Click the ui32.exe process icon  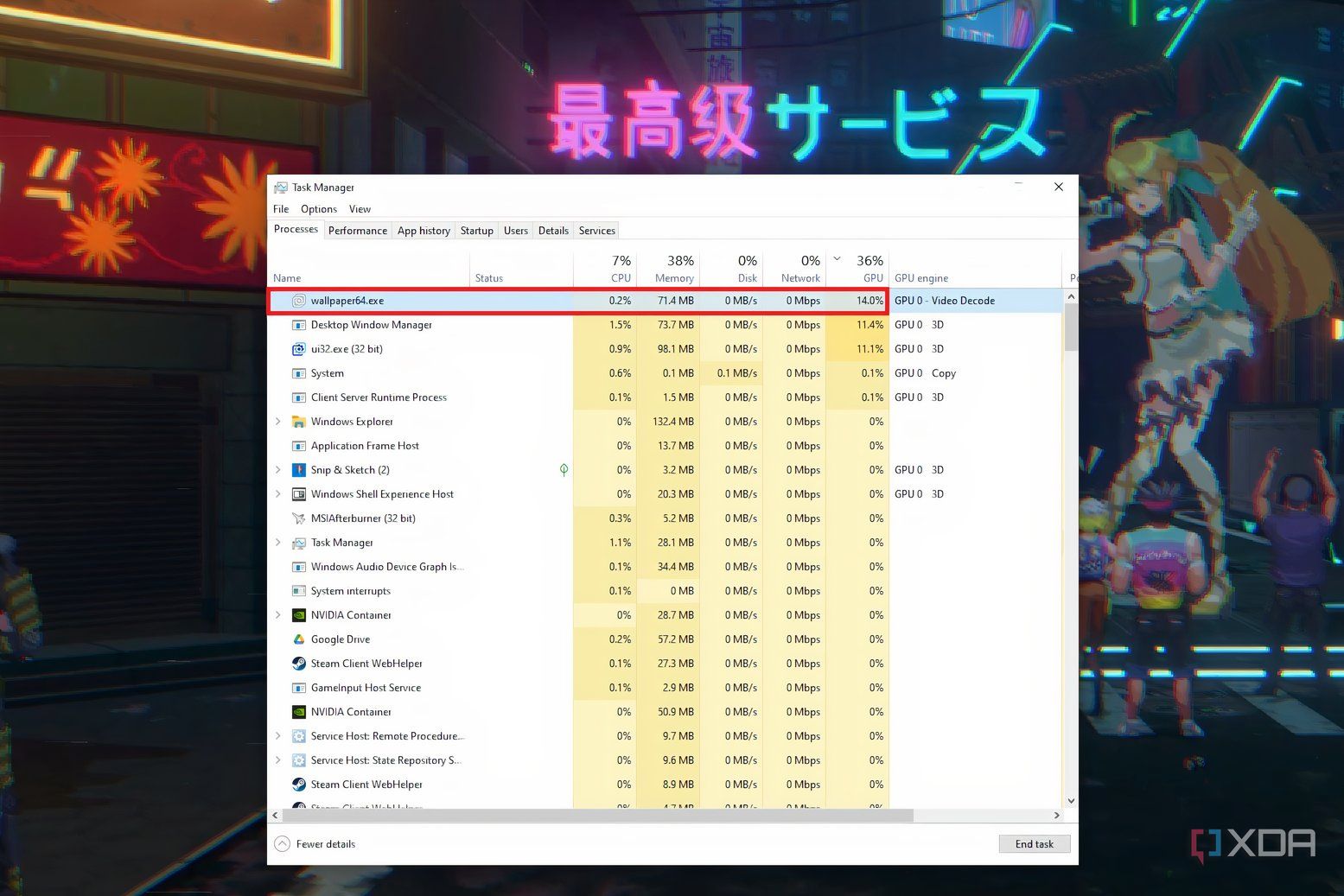[298, 349]
